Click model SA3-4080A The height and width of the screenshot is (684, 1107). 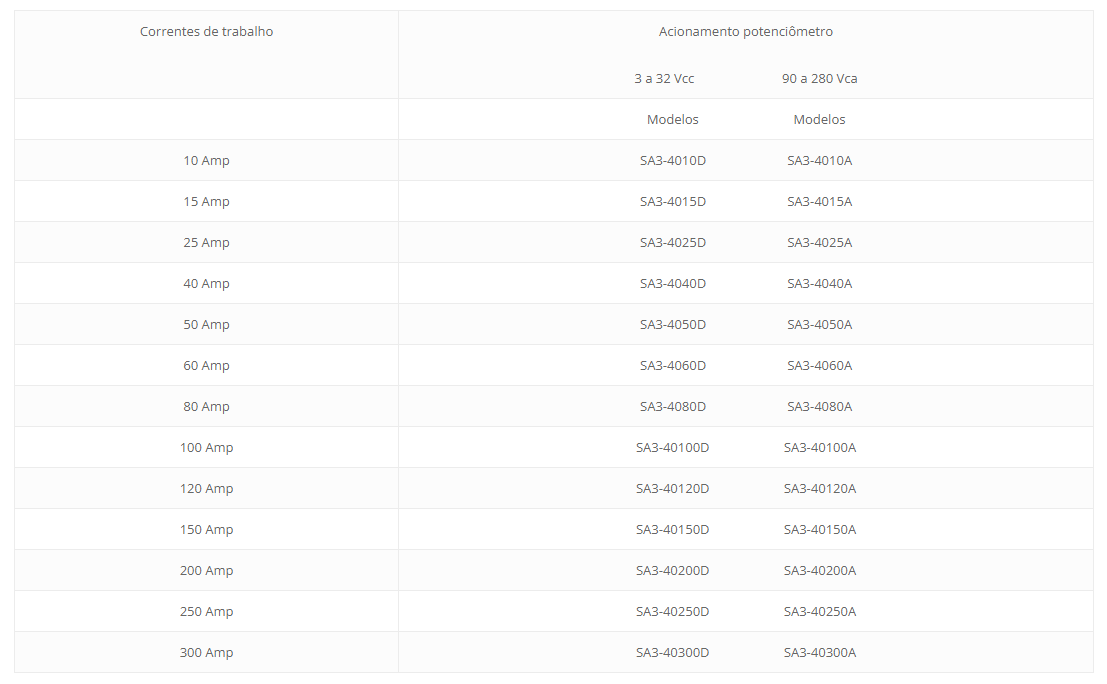pyautogui.click(x=820, y=407)
